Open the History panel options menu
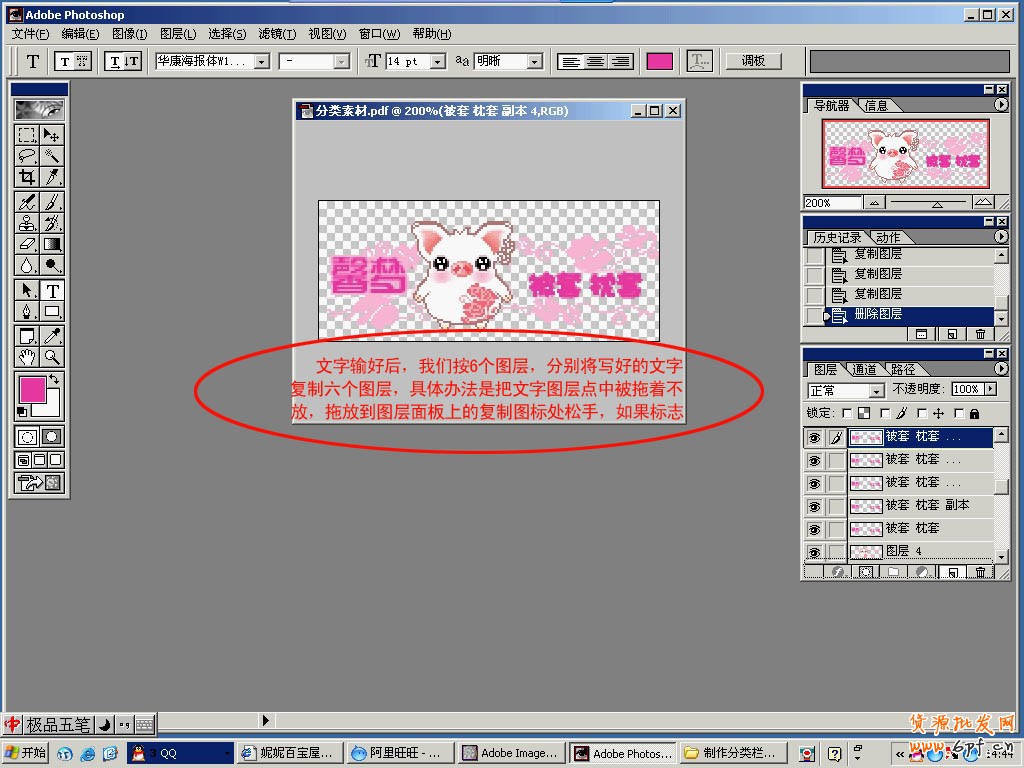This screenshot has width=1024, height=768. coord(1000,236)
